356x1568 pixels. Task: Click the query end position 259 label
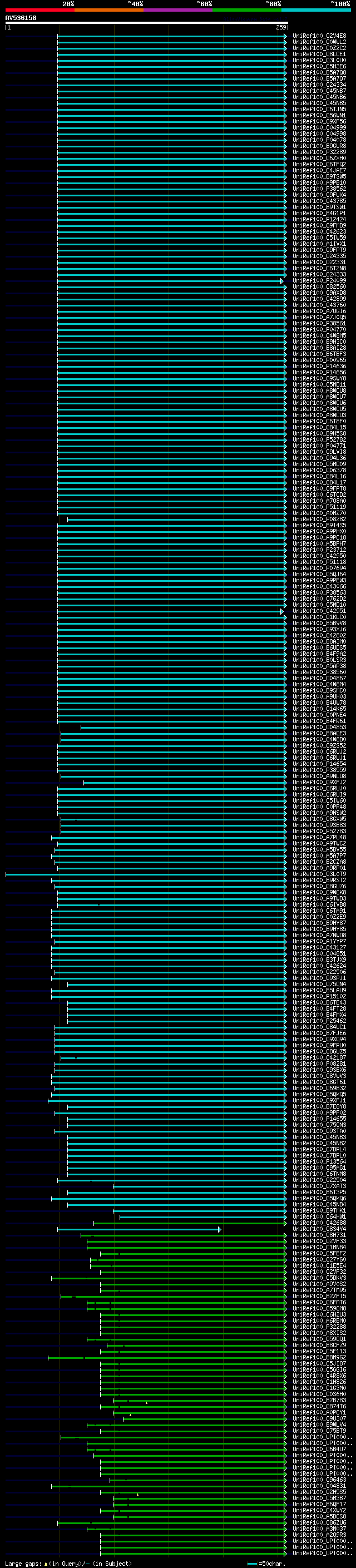[281, 27]
